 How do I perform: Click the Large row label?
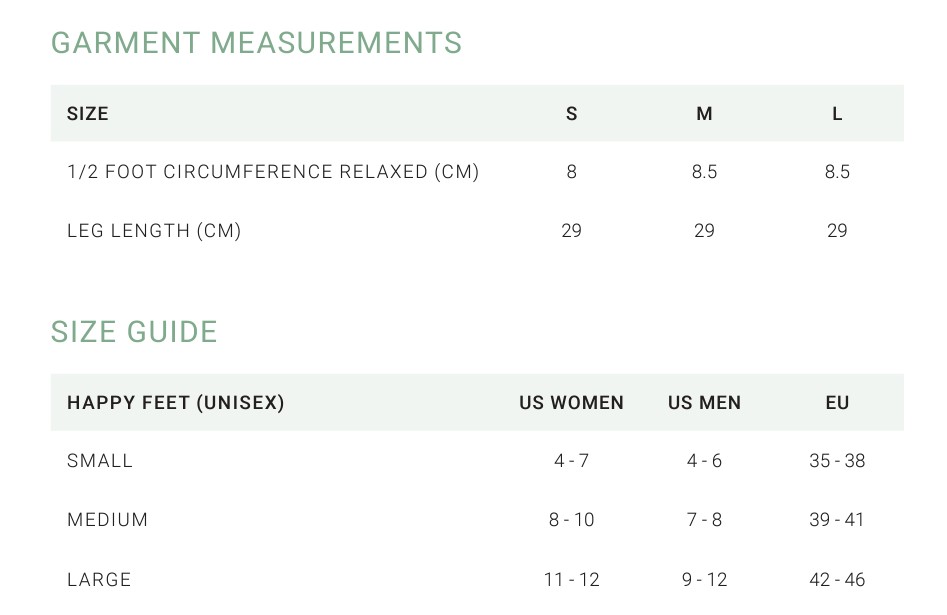click(x=99, y=579)
